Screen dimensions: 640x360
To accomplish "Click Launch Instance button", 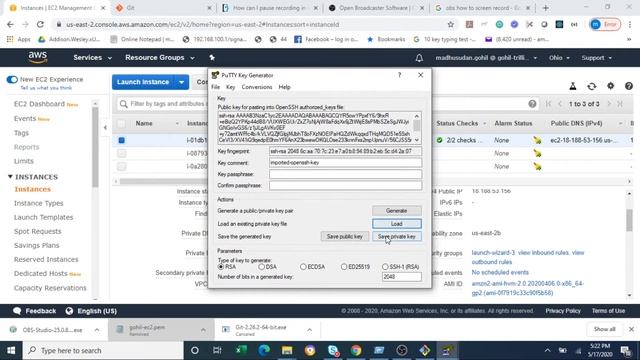I will 143,82.
